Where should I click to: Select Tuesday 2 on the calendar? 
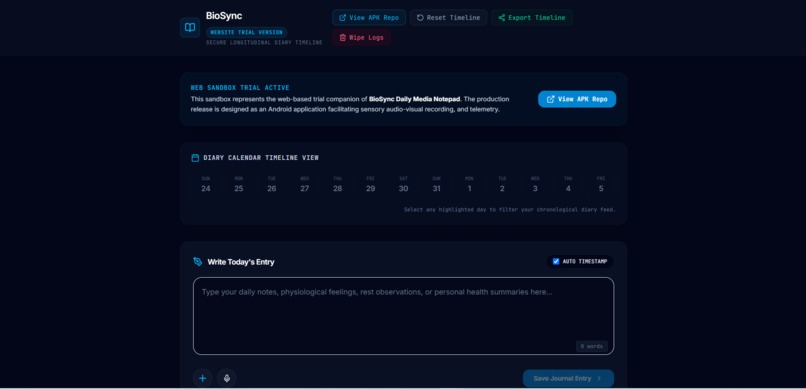(502, 184)
